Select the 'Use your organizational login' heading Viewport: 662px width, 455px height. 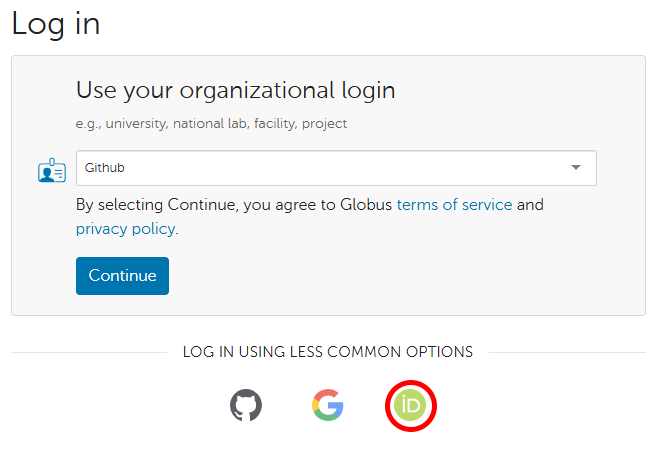tap(235, 91)
